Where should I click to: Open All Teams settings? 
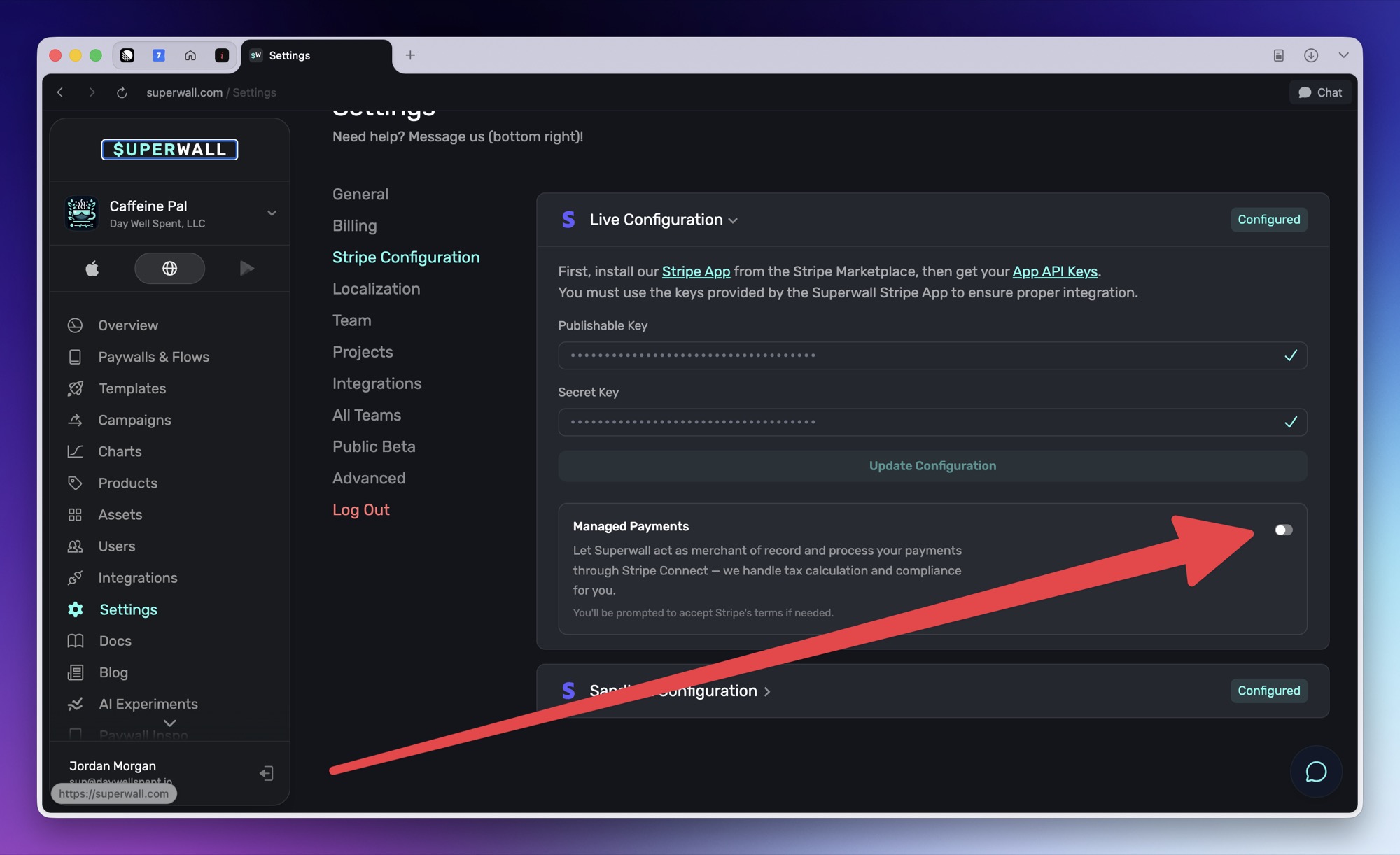coord(367,415)
